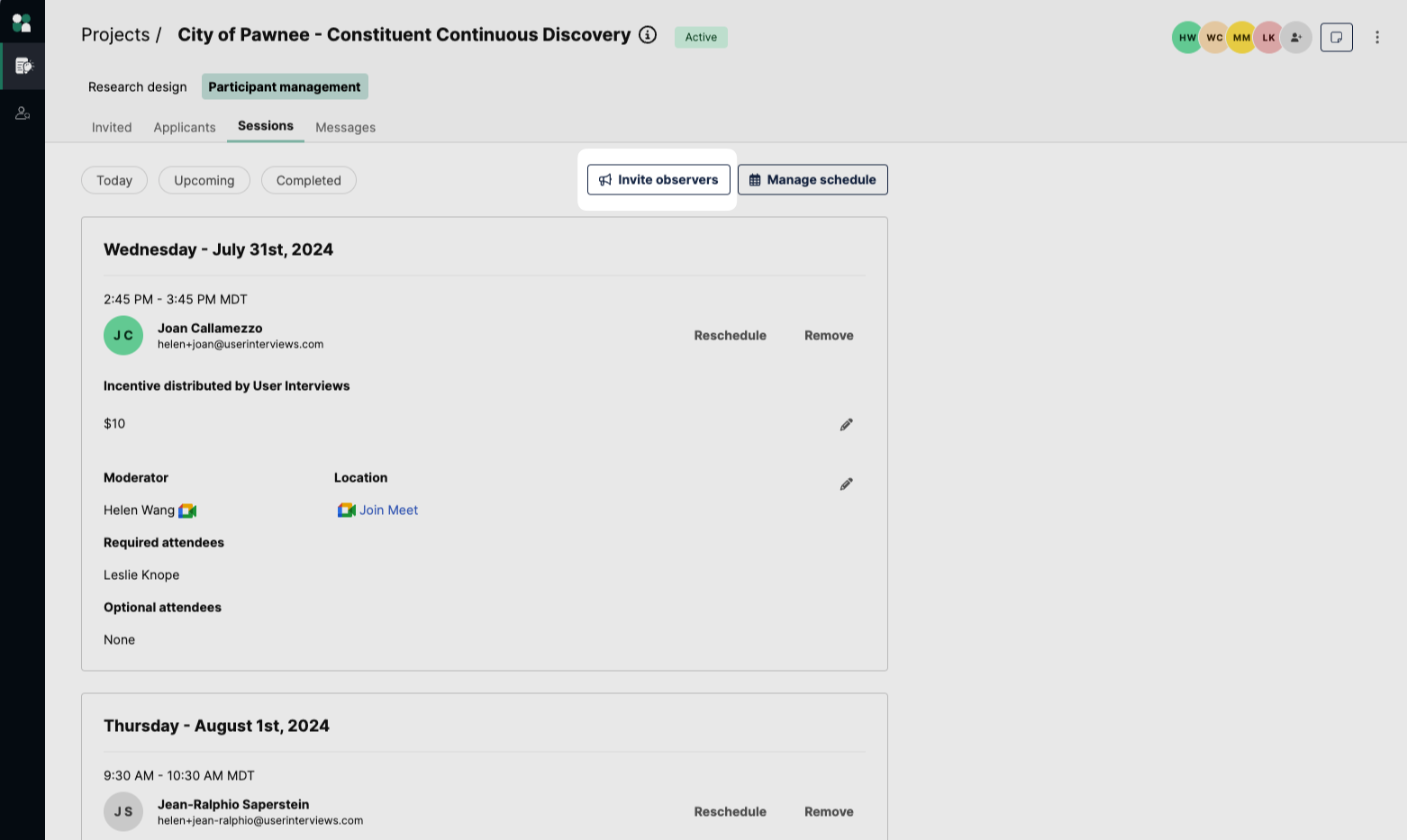Image resolution: width=1407 pixels, height=840 pixels.
Task: Click the project title City of Pawnee
Action: 404,34
